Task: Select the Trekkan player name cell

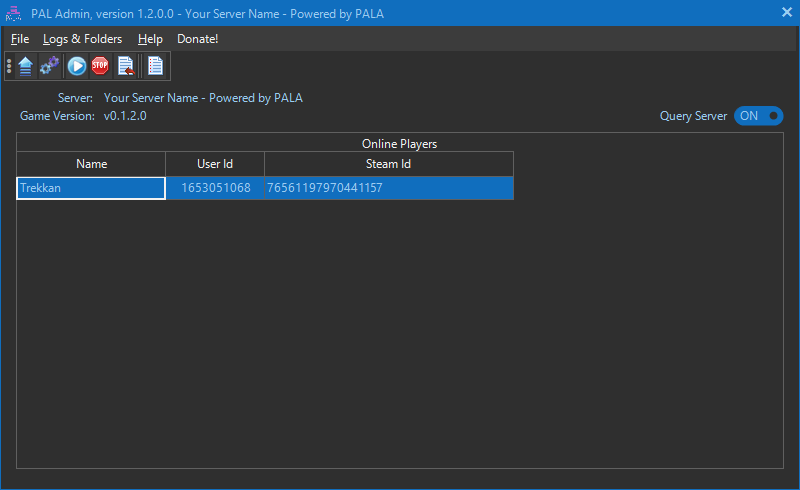Action: tap(91, 188)
